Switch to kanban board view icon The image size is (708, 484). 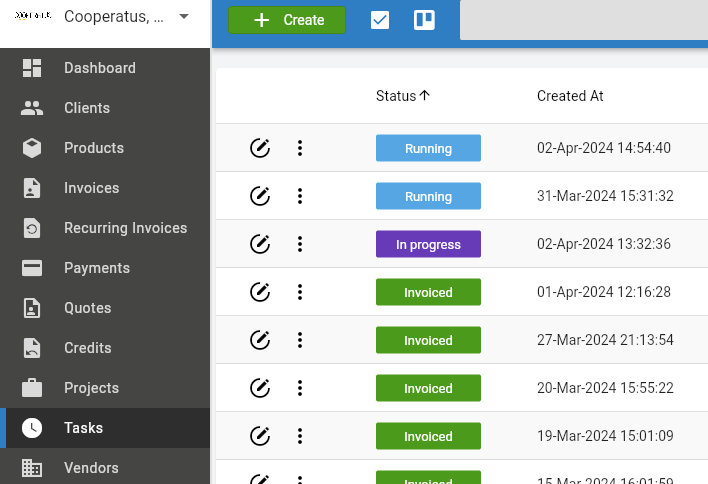(424, 20)
